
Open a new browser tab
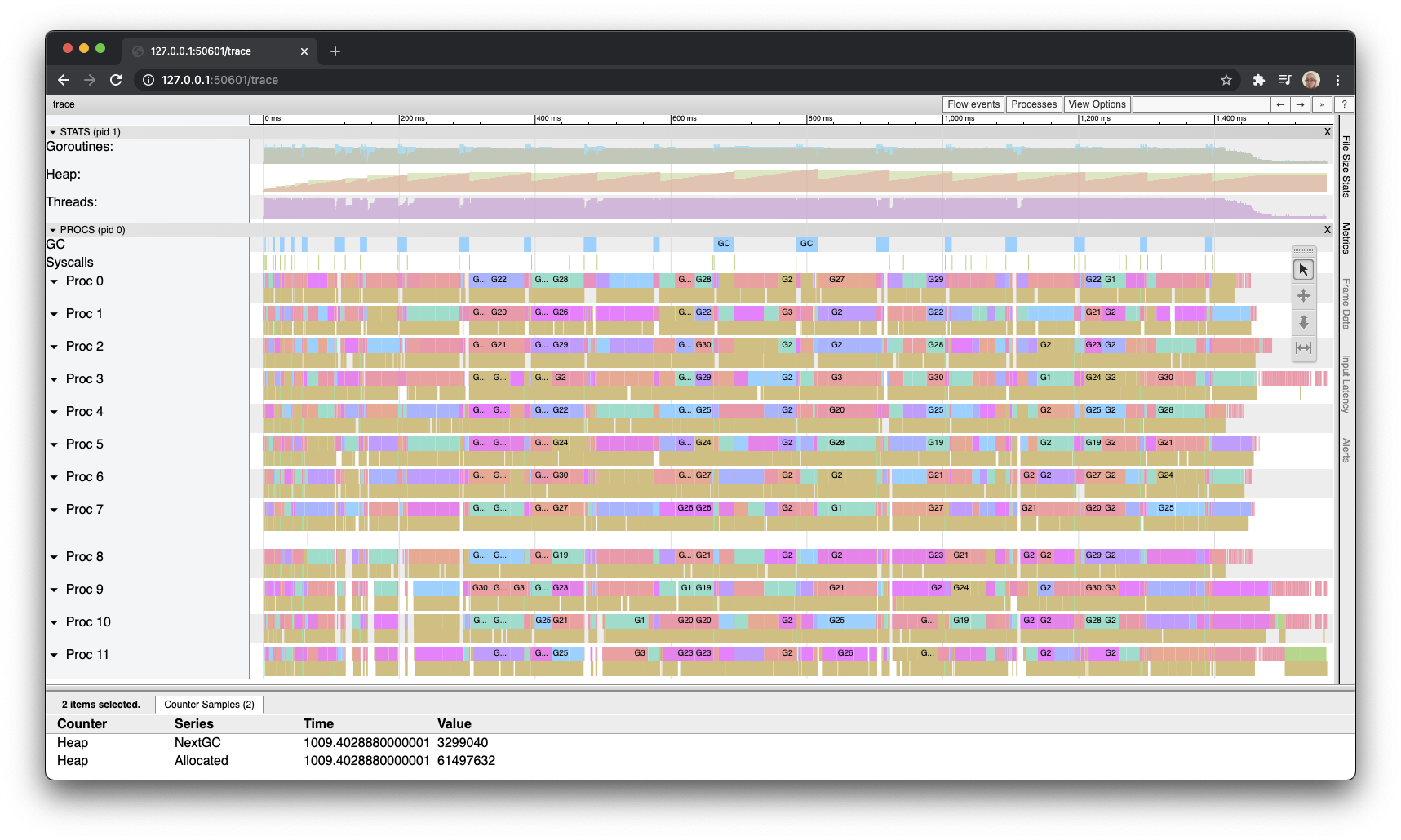tap(335, 51)
